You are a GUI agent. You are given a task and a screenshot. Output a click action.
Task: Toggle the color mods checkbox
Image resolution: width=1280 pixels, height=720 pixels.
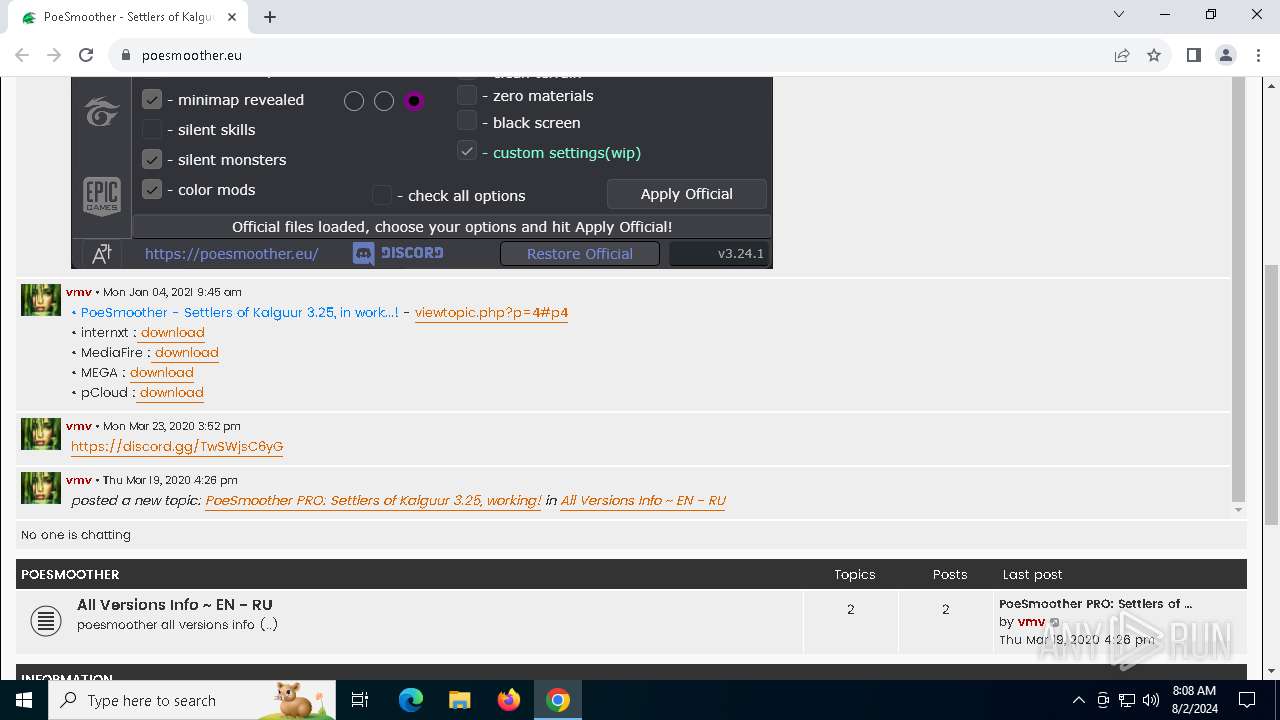click(x=152, y=189)
